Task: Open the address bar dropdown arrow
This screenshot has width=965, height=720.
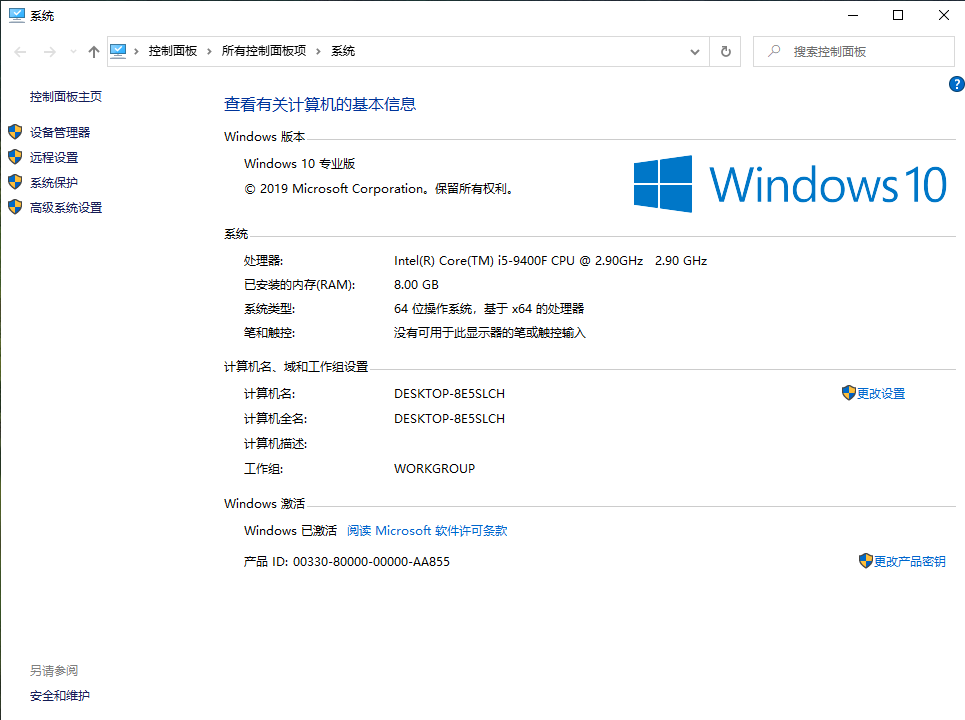Action: point(694,50)
